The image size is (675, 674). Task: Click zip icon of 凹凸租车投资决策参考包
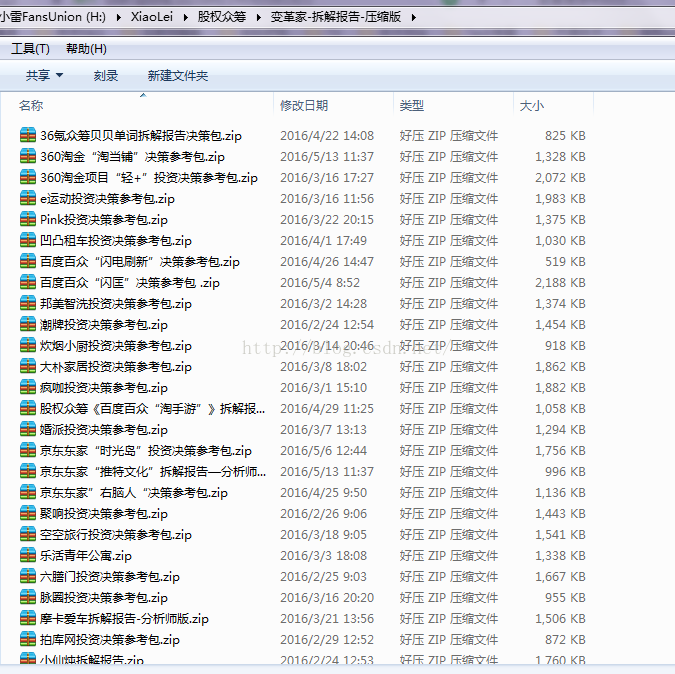click(x=28, y=240)
